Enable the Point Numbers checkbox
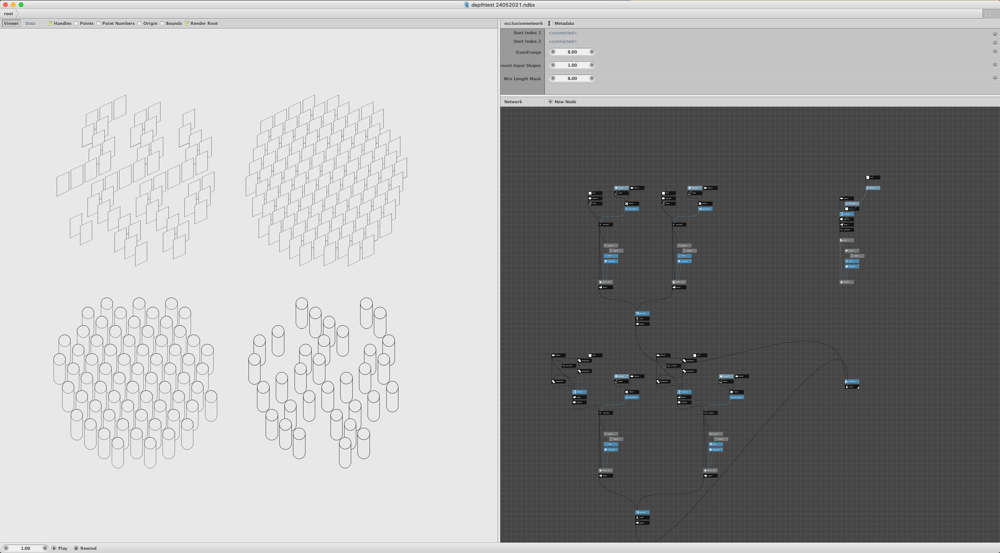This screenshot has width=1000, height=553. click(98, 24)
